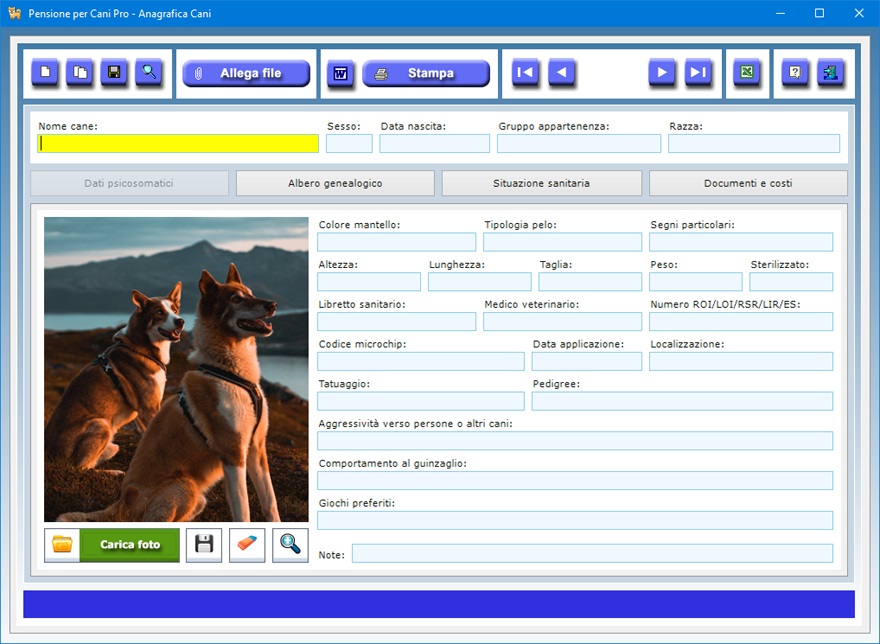The height and width of the screenshot is (644, 880).
Task: Click the Segni particolari field
Action: coord(741,242)
